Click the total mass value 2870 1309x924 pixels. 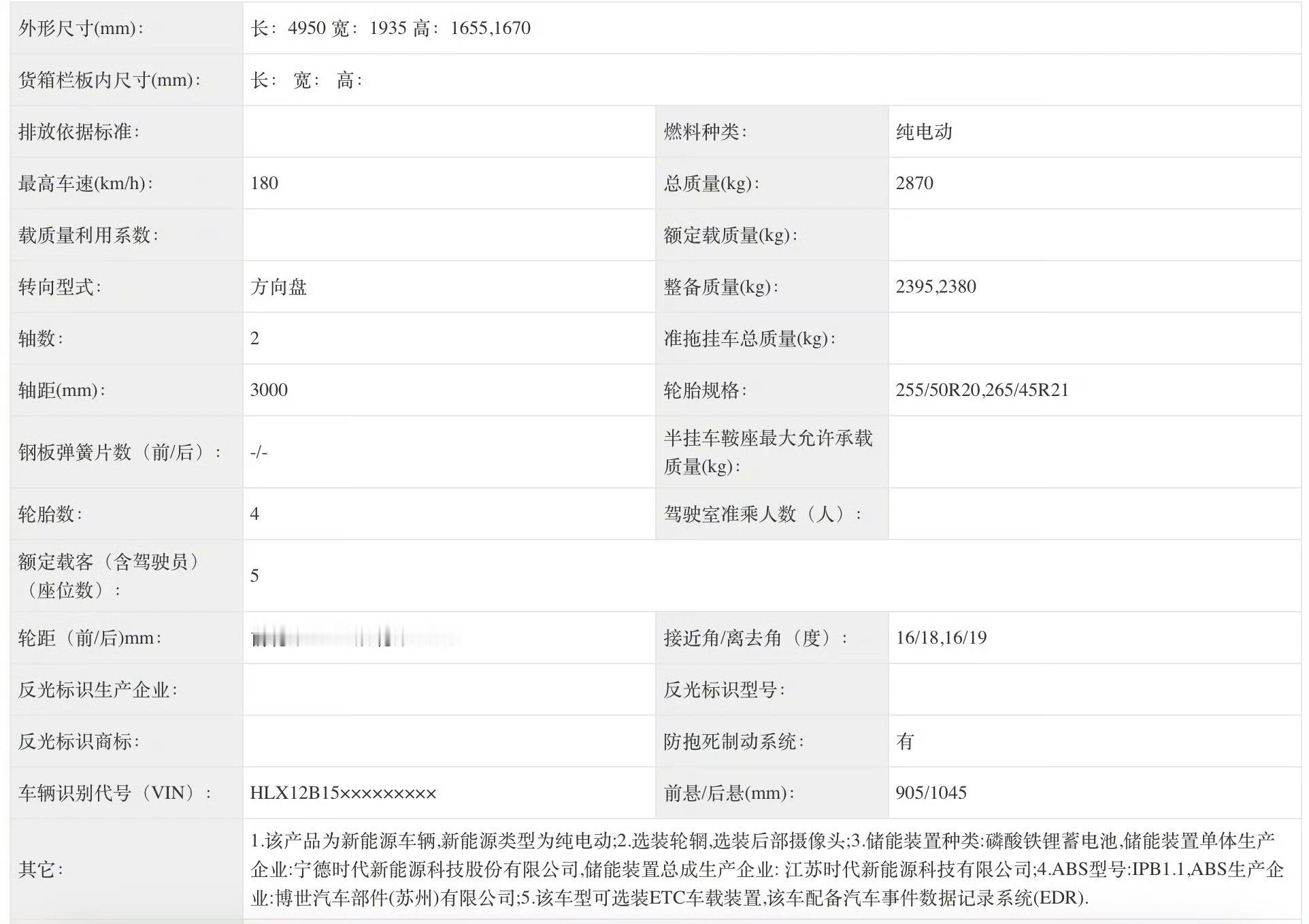coord(914,184)
